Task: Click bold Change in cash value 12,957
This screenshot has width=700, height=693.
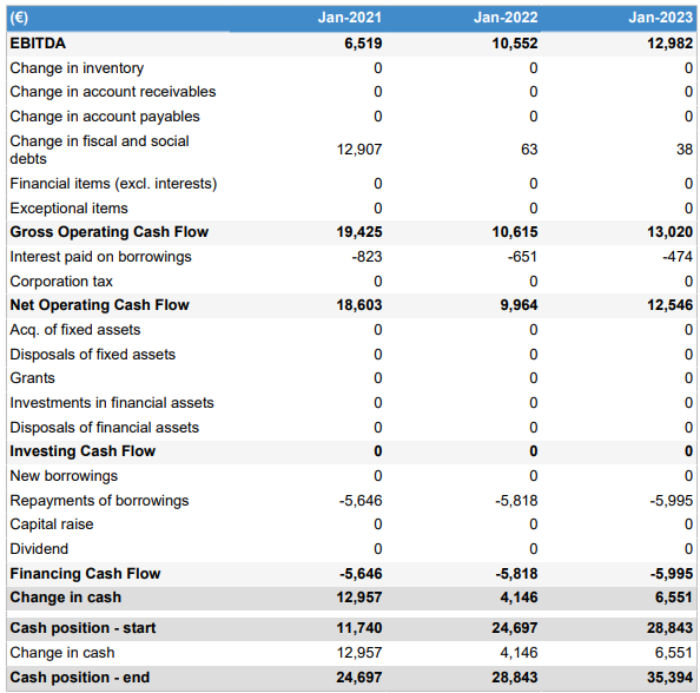Action: click(x=359, y=597)
